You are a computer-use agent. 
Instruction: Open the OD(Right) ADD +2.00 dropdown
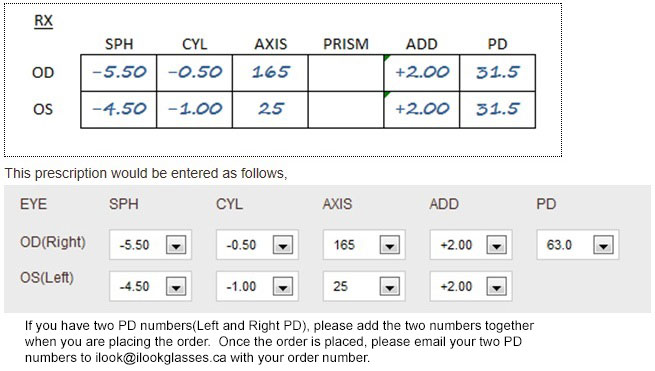click(497, 245)
